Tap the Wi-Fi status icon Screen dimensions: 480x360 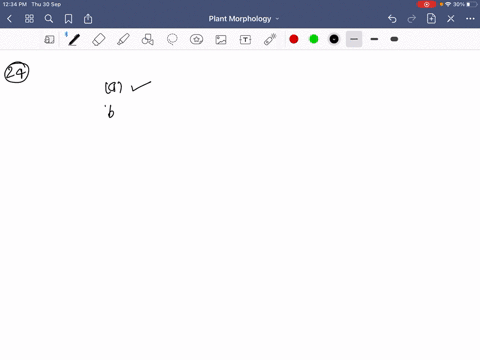tap(448, 4)
